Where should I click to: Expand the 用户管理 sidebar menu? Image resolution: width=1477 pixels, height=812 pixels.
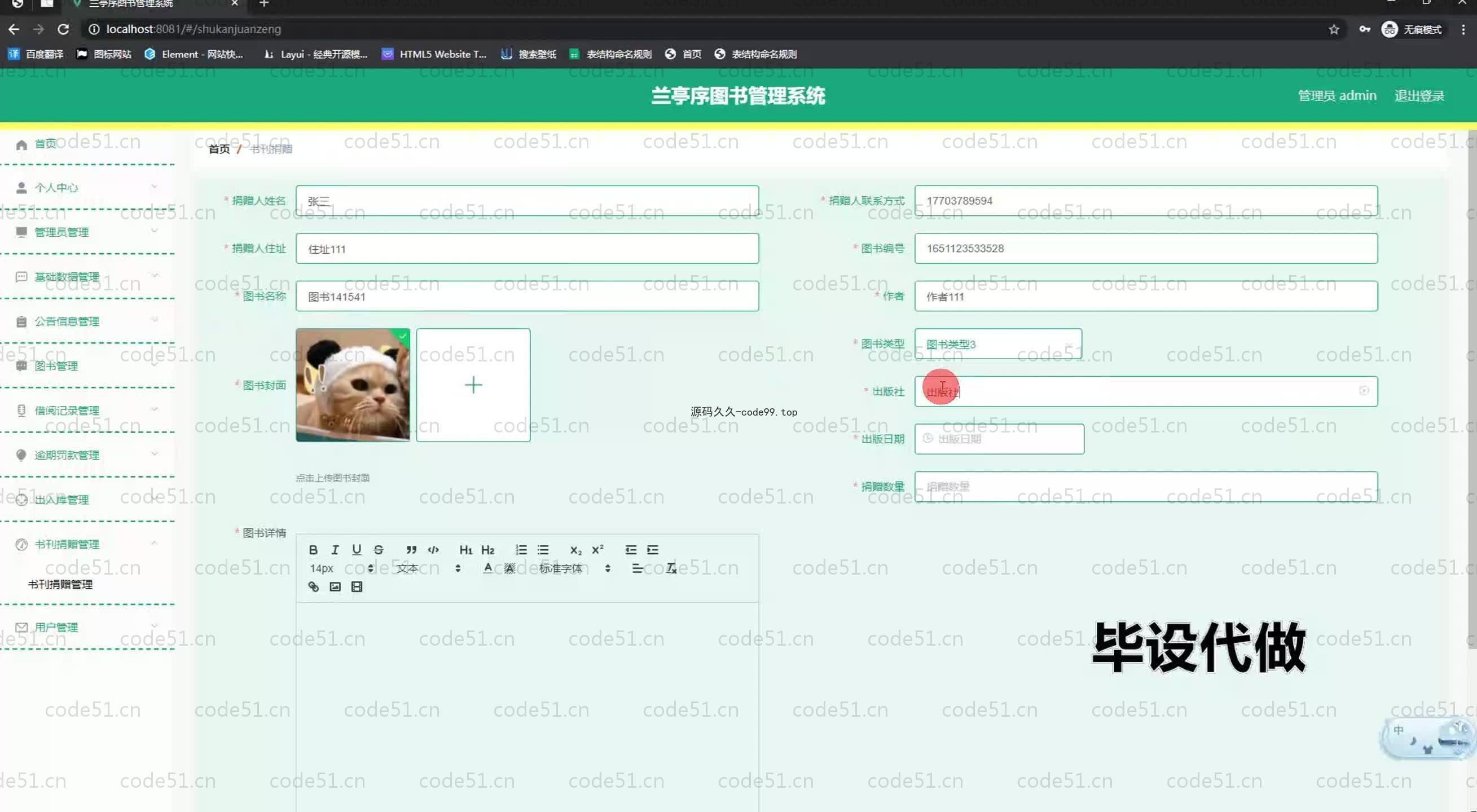coord(86,628)
